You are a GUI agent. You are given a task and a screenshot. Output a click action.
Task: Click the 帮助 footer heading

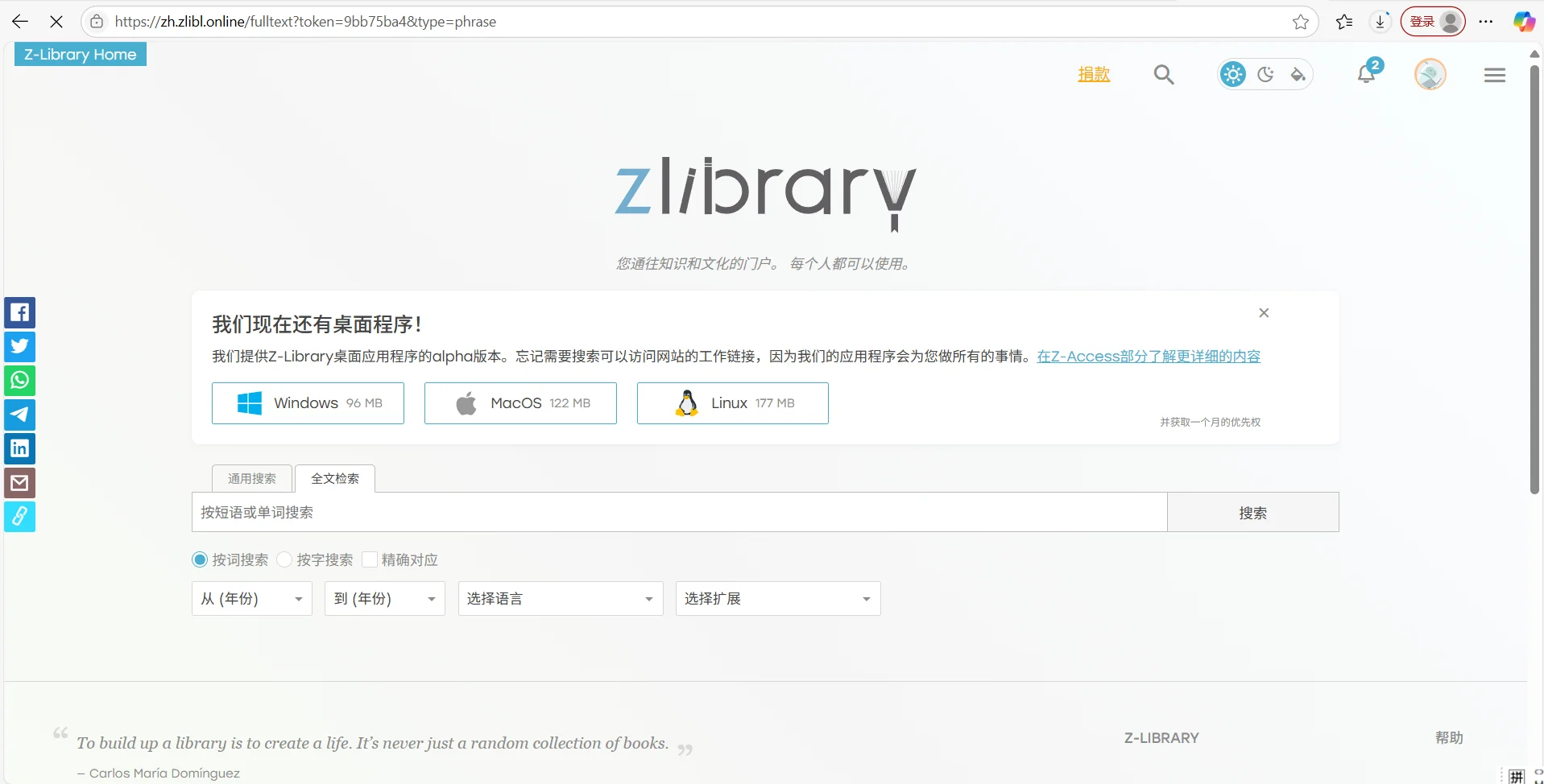[1449, 737]
